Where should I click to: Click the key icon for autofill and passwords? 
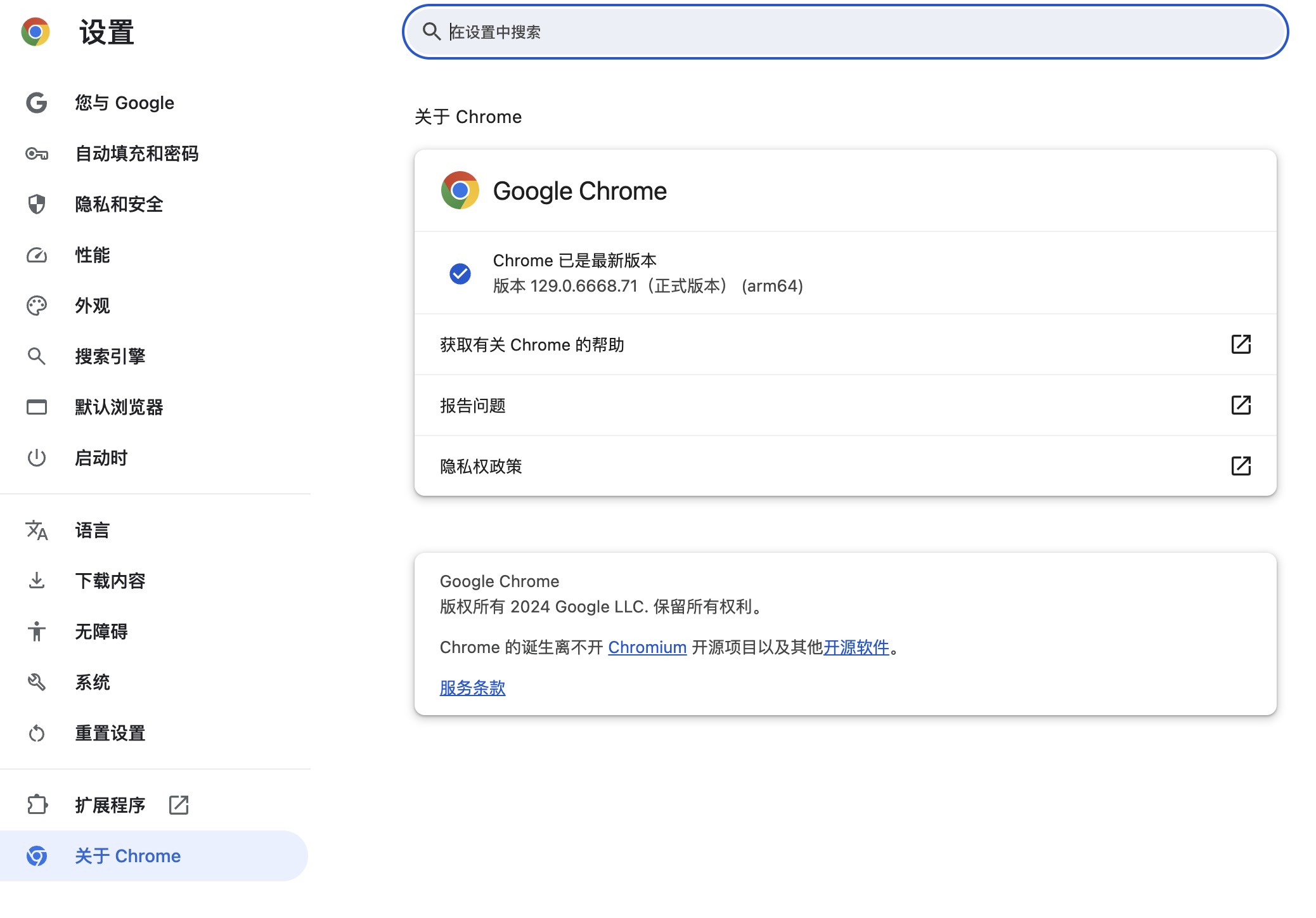click(37, 153)
